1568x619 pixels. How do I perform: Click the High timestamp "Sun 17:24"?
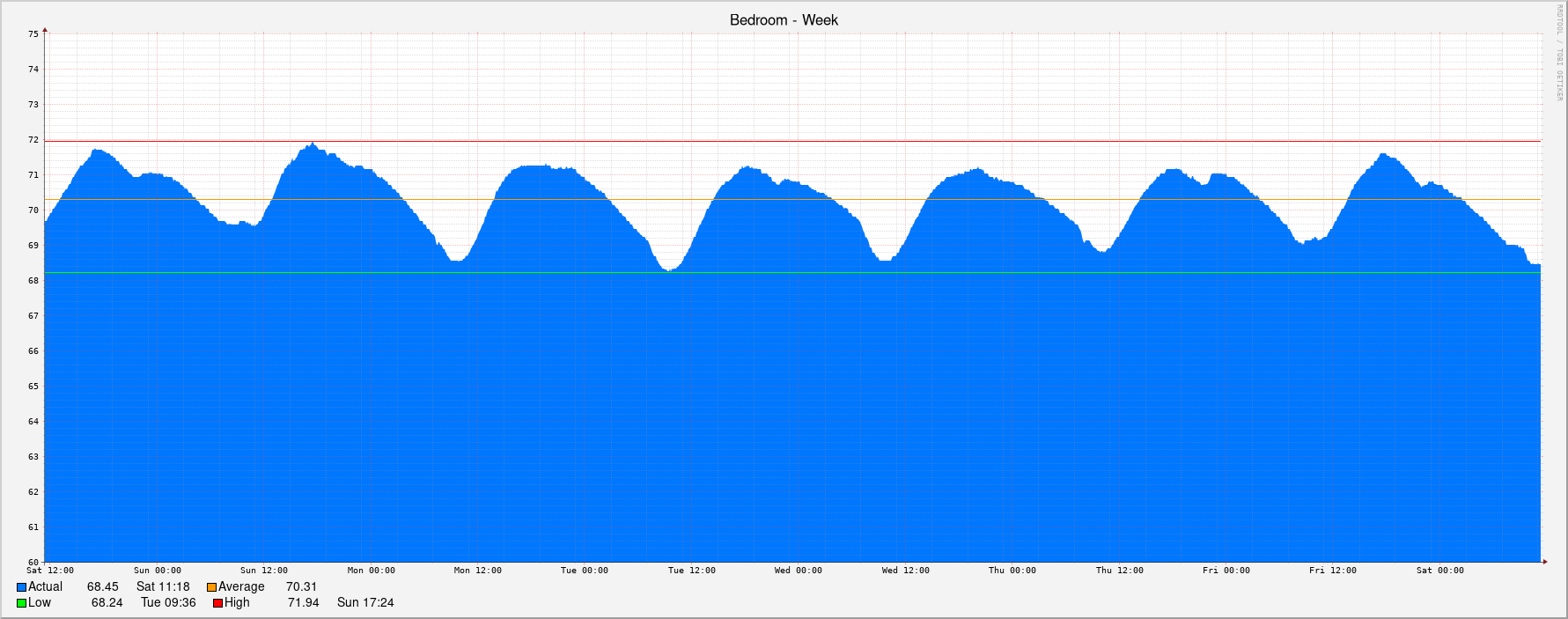point(365,602)
